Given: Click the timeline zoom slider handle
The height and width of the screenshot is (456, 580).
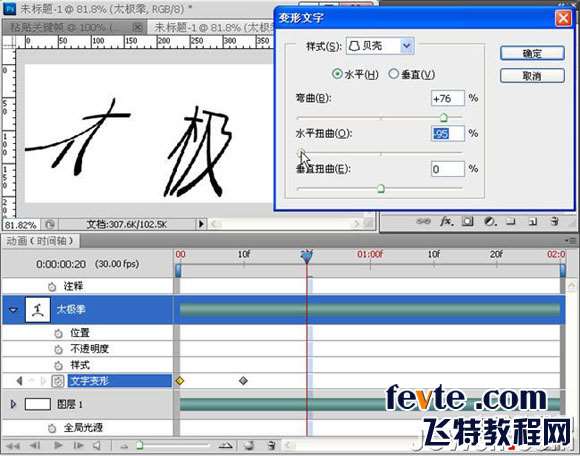Looking at the screenshot, I should point(139,446).
